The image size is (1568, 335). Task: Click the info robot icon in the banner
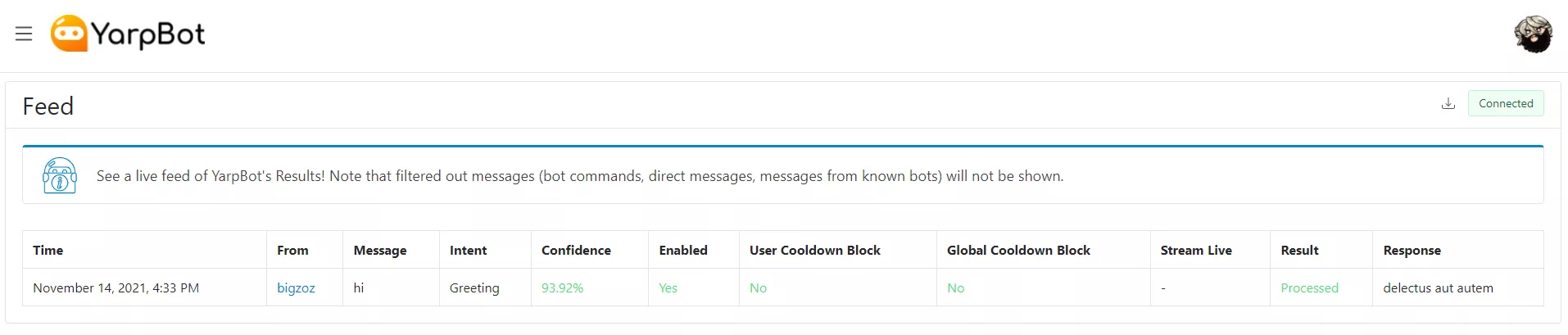pos(60,175)
